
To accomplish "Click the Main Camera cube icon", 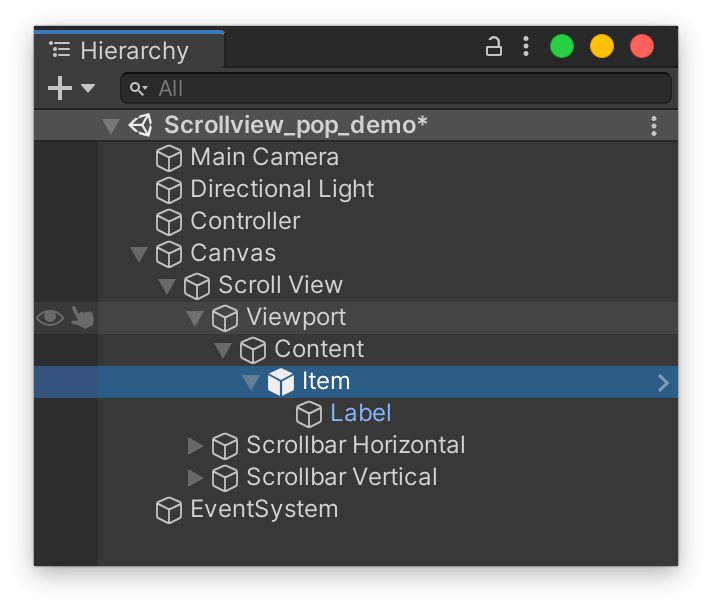I will coord(169,158).
